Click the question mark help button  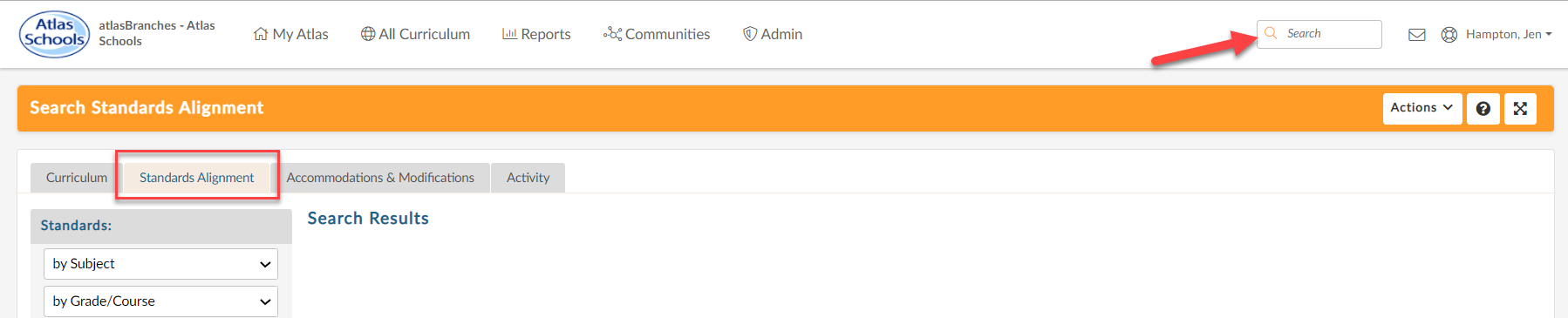(x=1483, y=109)
